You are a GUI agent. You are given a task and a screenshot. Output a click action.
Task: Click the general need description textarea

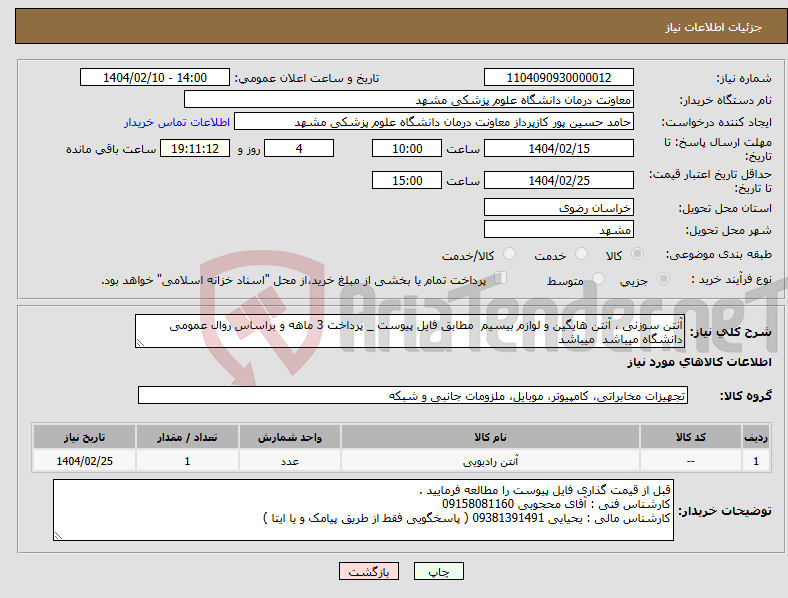410,331
